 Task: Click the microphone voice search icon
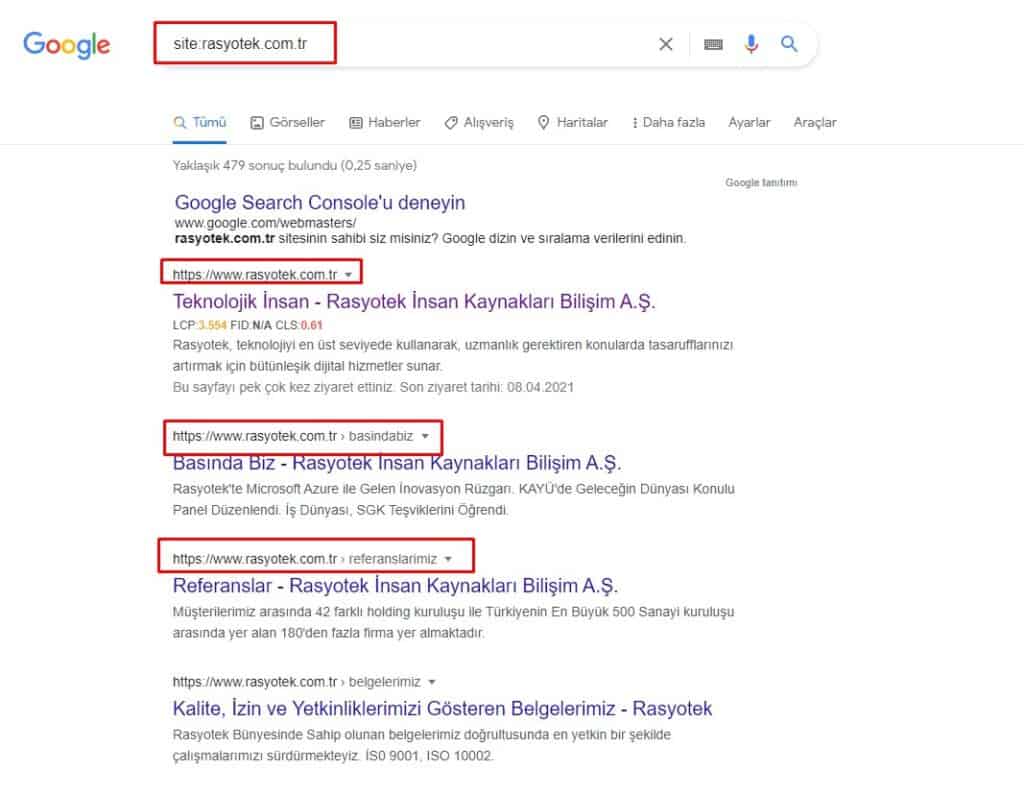(751, 44)
